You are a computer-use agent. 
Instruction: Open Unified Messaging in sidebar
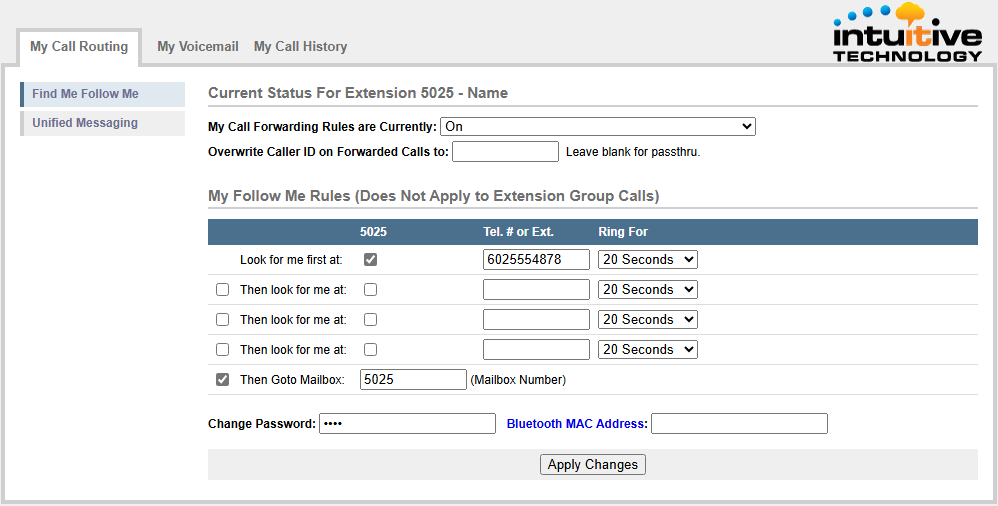[85, 123]
